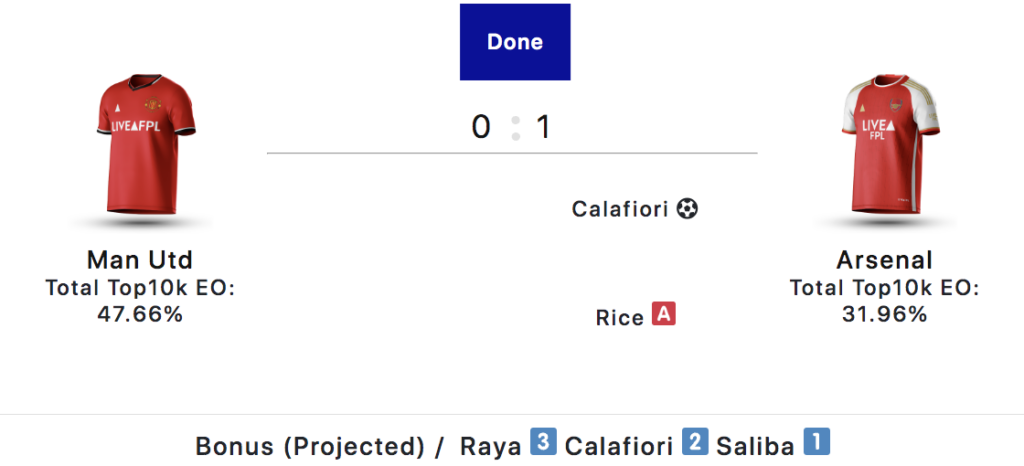Click the bonus 1 badge beside Saliba
Screen dimensions: 1024x466
click(x=817, y=443)
